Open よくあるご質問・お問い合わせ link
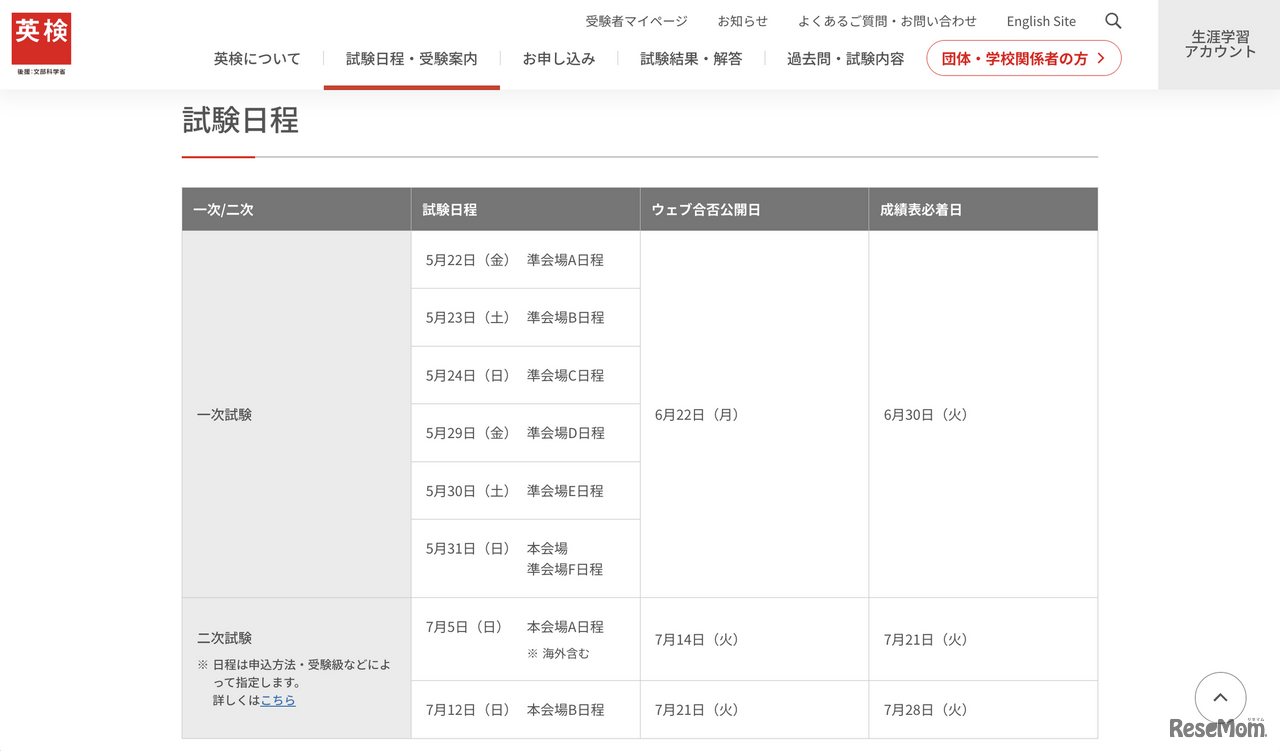 [x=887, y=21]
